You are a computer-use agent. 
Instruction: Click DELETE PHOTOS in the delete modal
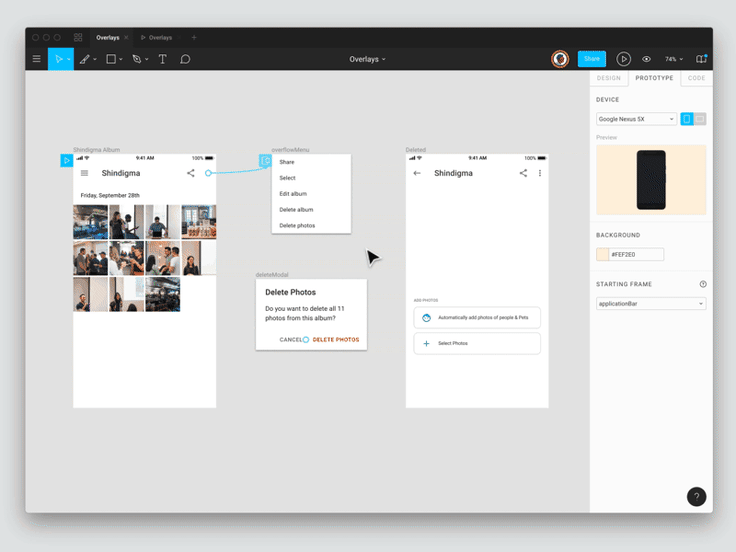point(336,340)
